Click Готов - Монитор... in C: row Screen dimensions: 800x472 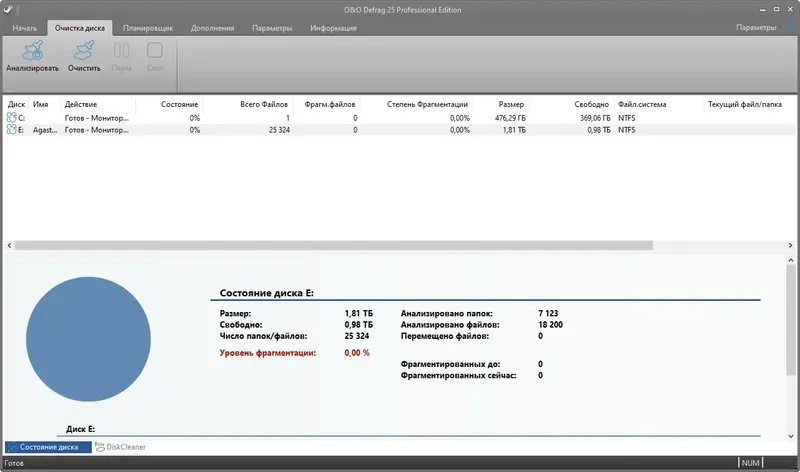coord(96,118)
